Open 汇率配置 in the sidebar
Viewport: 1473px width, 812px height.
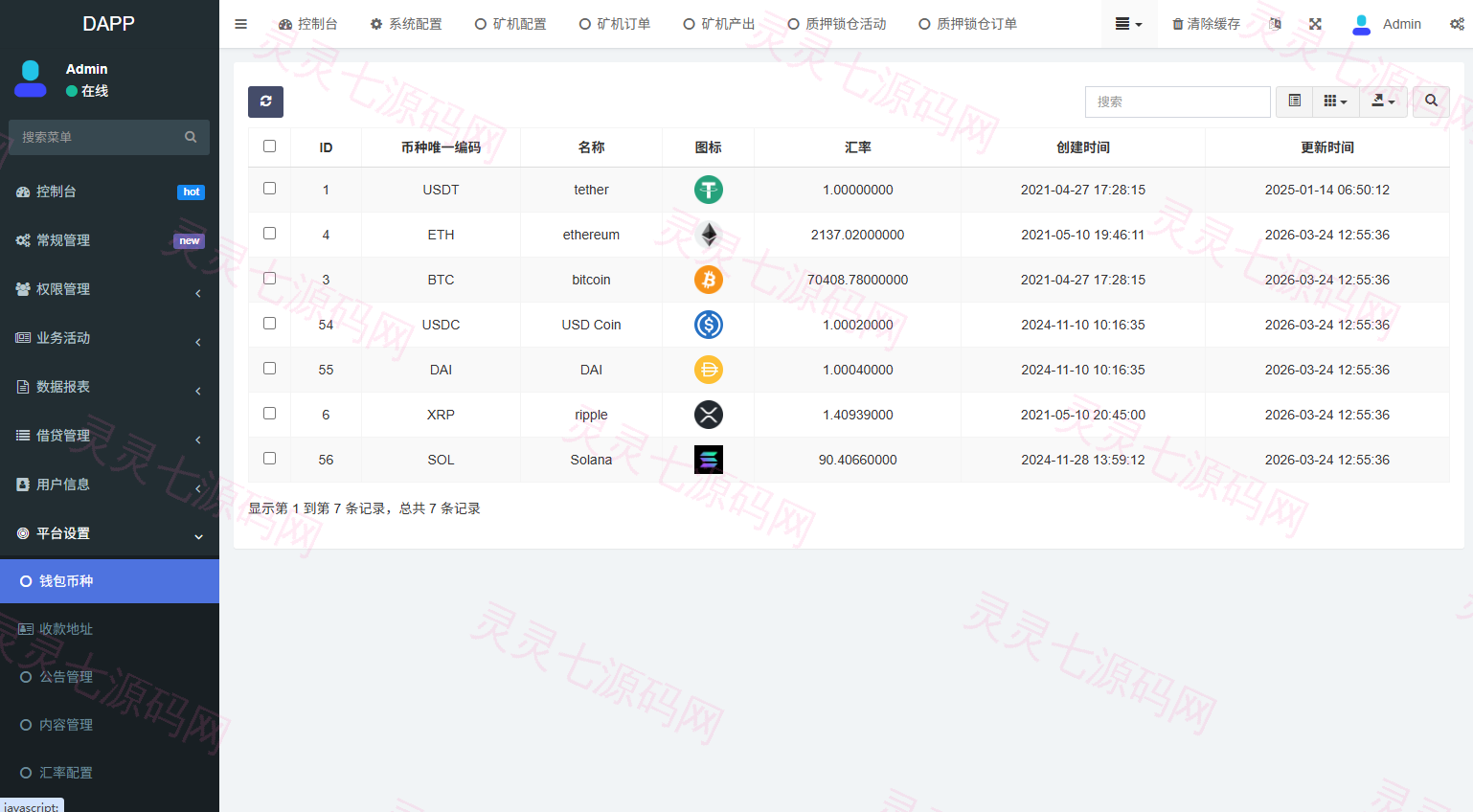109,773
